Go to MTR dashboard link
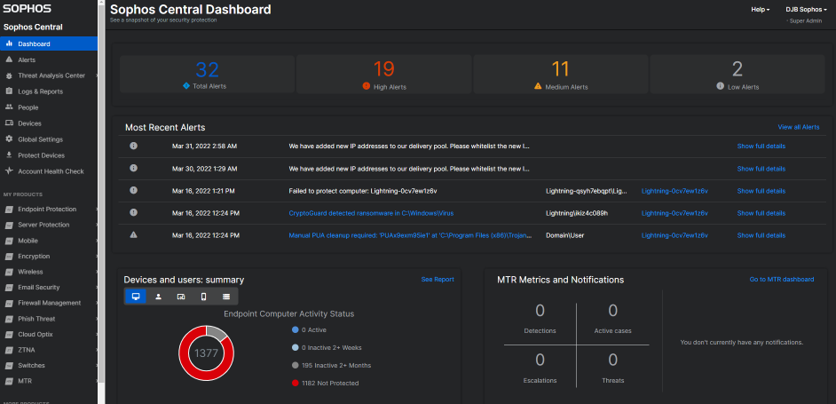 [782, 279]
